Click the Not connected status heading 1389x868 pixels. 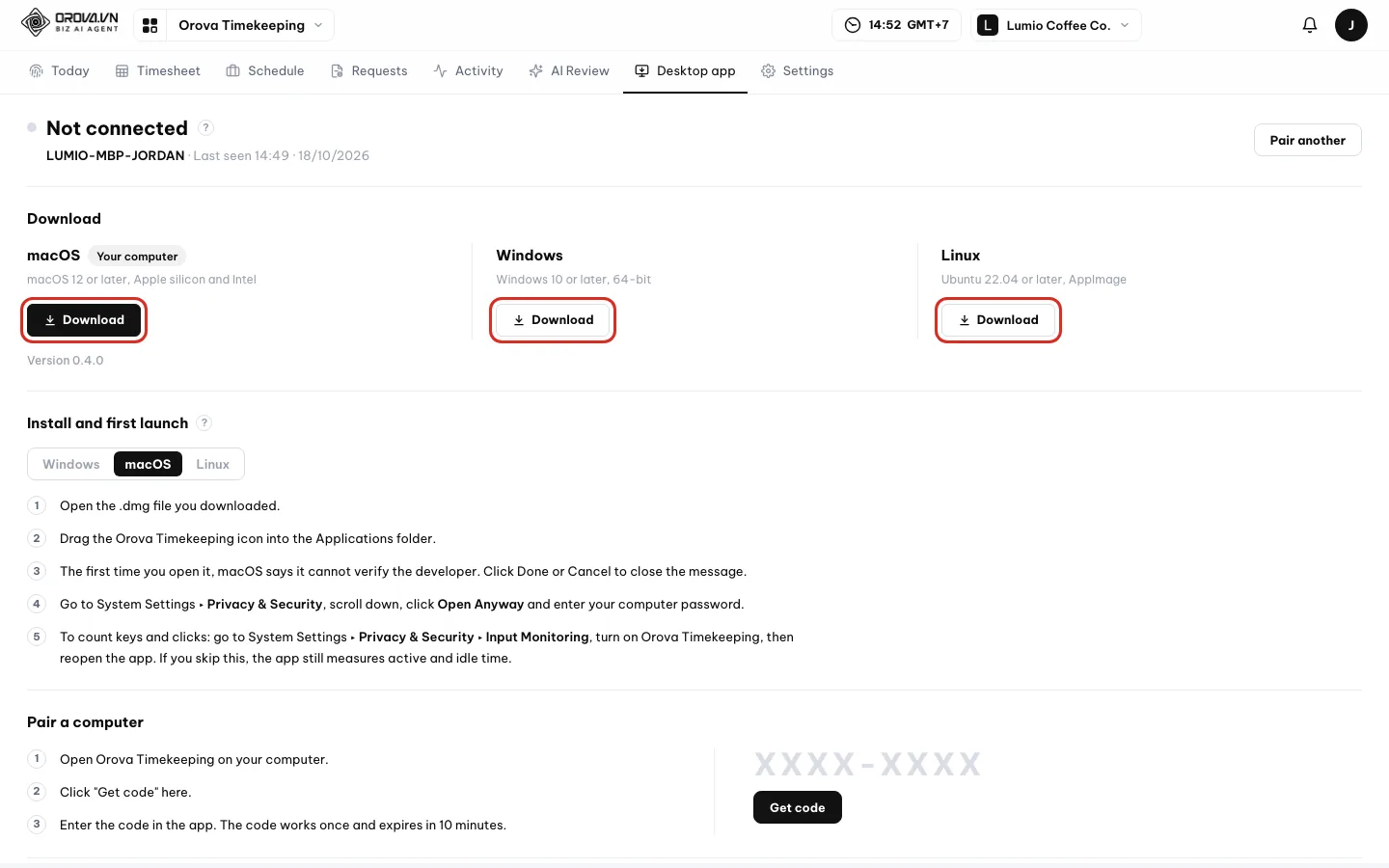point(117,128)
